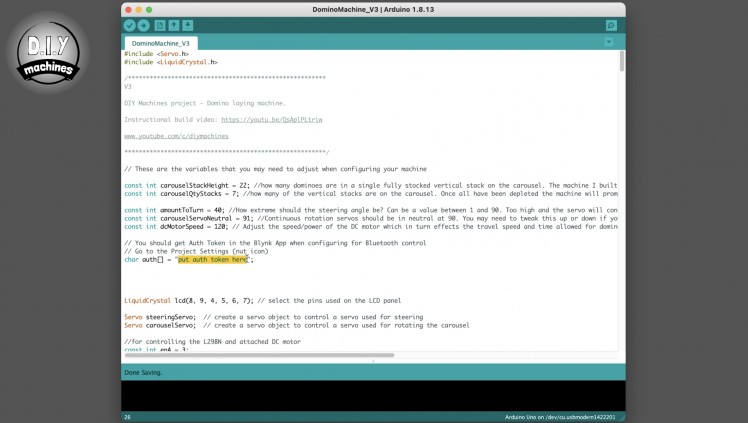Zoom the window with the green button
This screenshot has width=748, height=423.
(150, 9)
